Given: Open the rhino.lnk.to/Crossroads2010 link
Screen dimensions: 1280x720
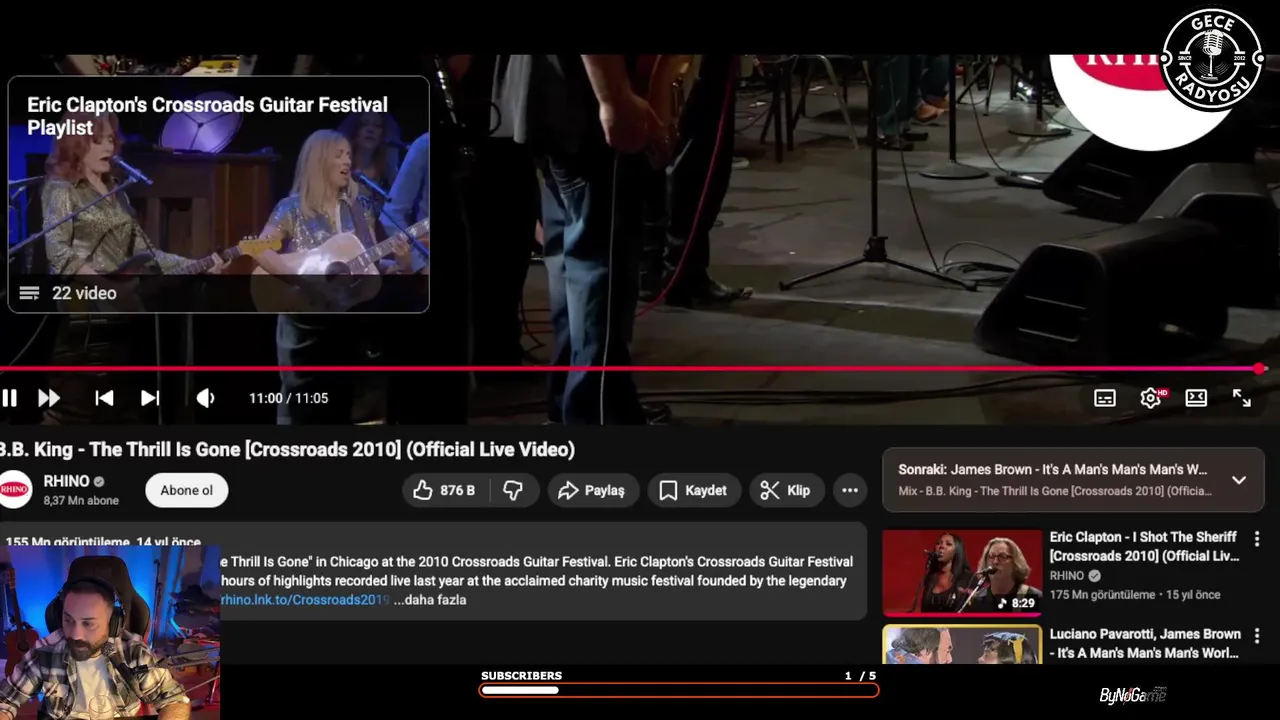Looking at the screenshot, I should (304, 600).
